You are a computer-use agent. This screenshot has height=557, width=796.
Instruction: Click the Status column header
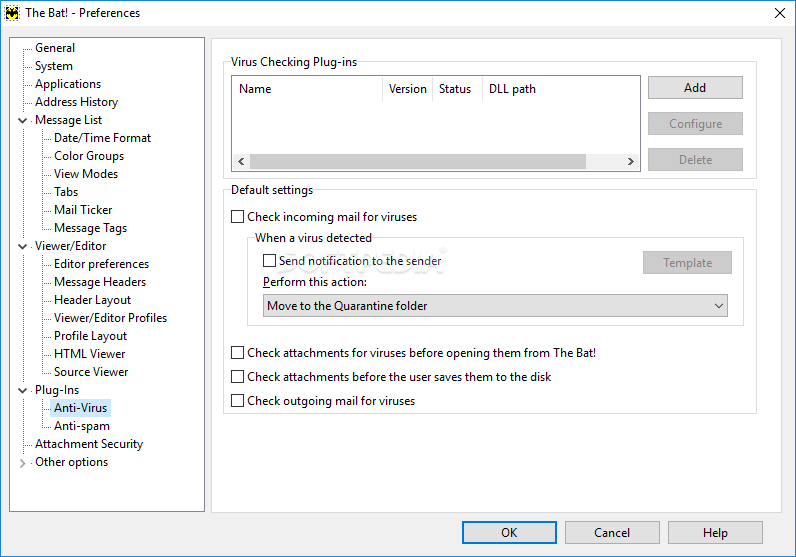tap(457, 89)
